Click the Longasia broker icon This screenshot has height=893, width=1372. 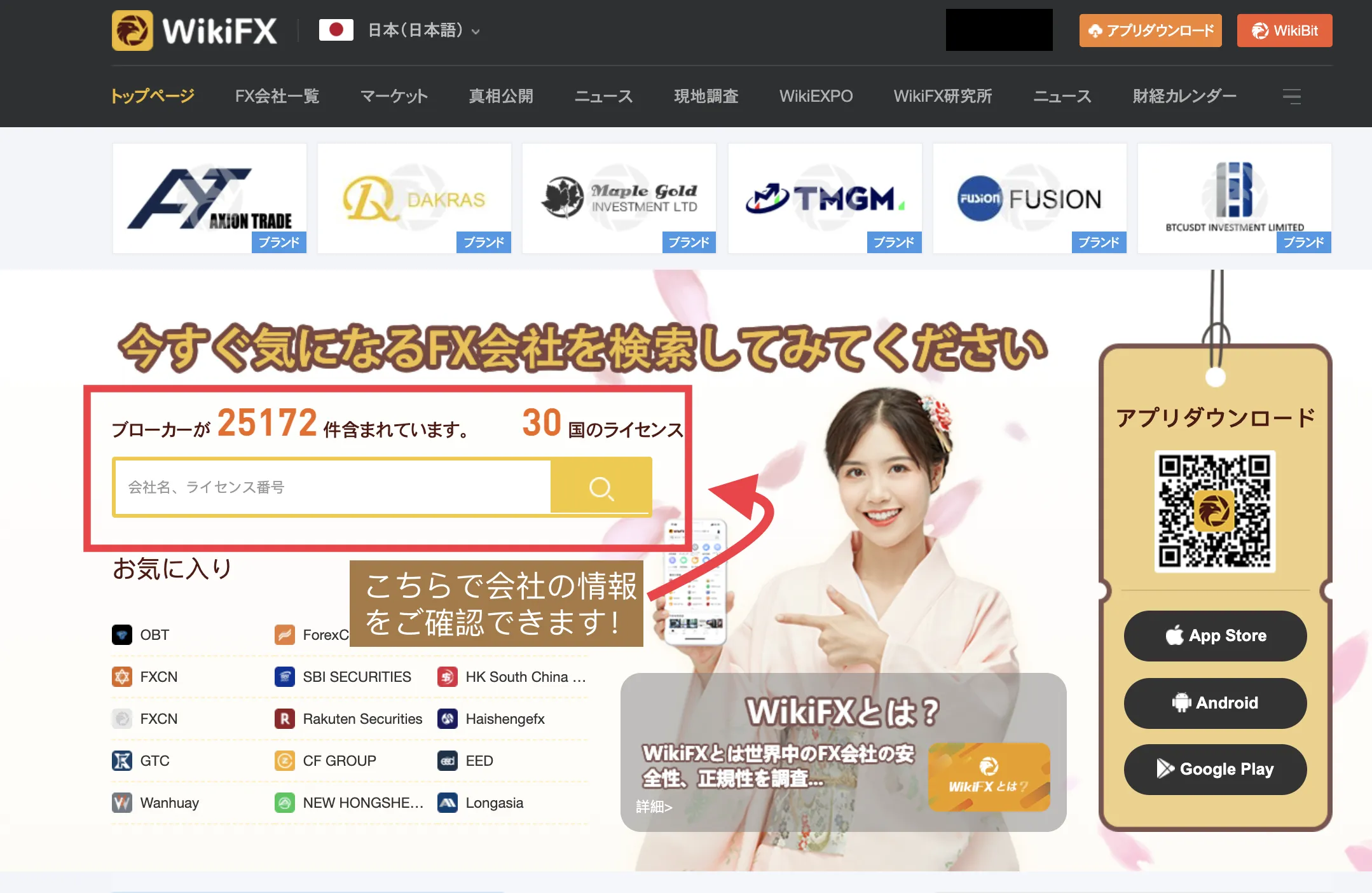448,803
